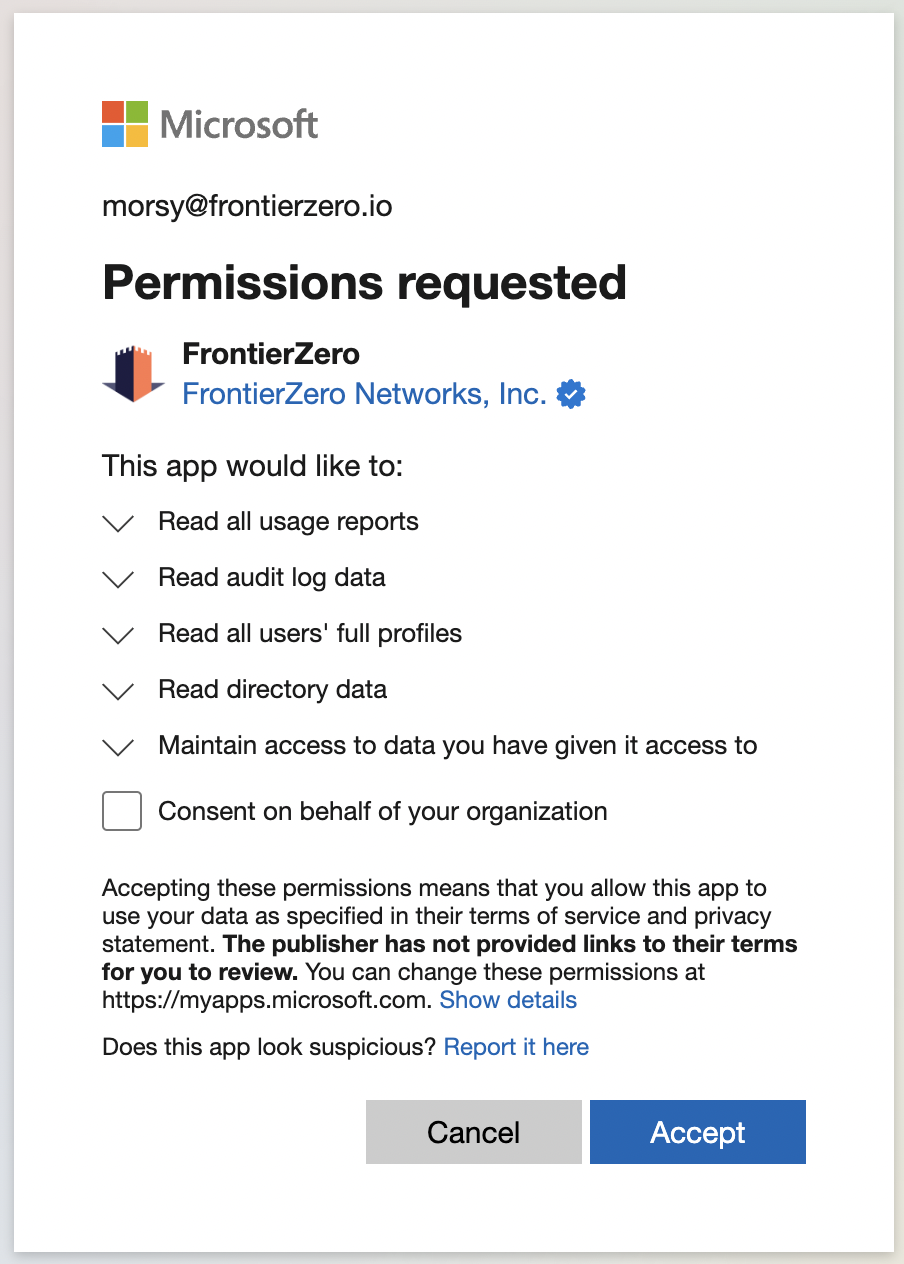This screenshot has width=904, height=1264.
Task: Click the morsy@frontierzero.io account email
Action: point(247,207)
